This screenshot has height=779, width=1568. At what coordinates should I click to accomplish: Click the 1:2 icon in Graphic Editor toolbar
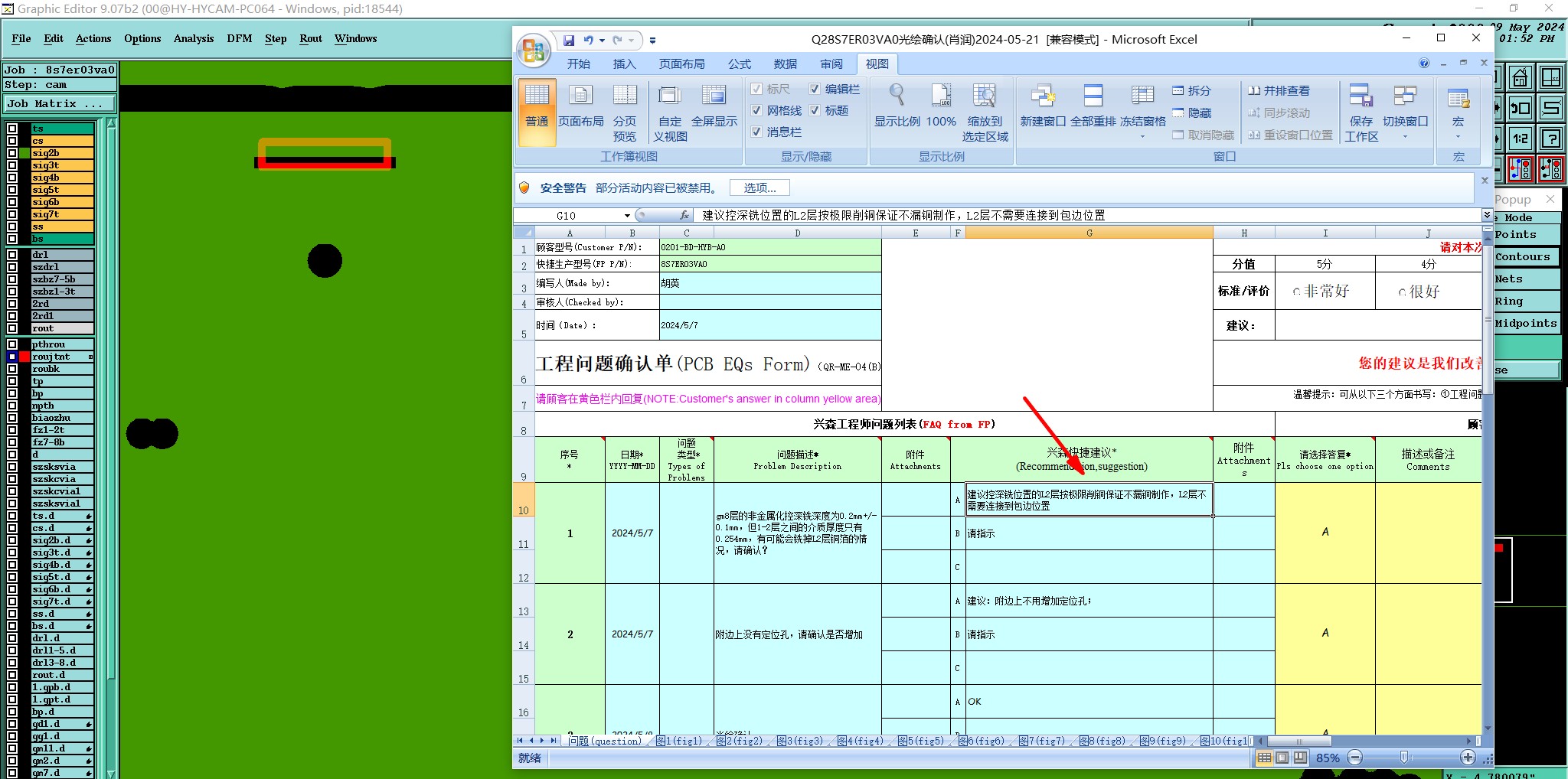[x=1521, y=139]
